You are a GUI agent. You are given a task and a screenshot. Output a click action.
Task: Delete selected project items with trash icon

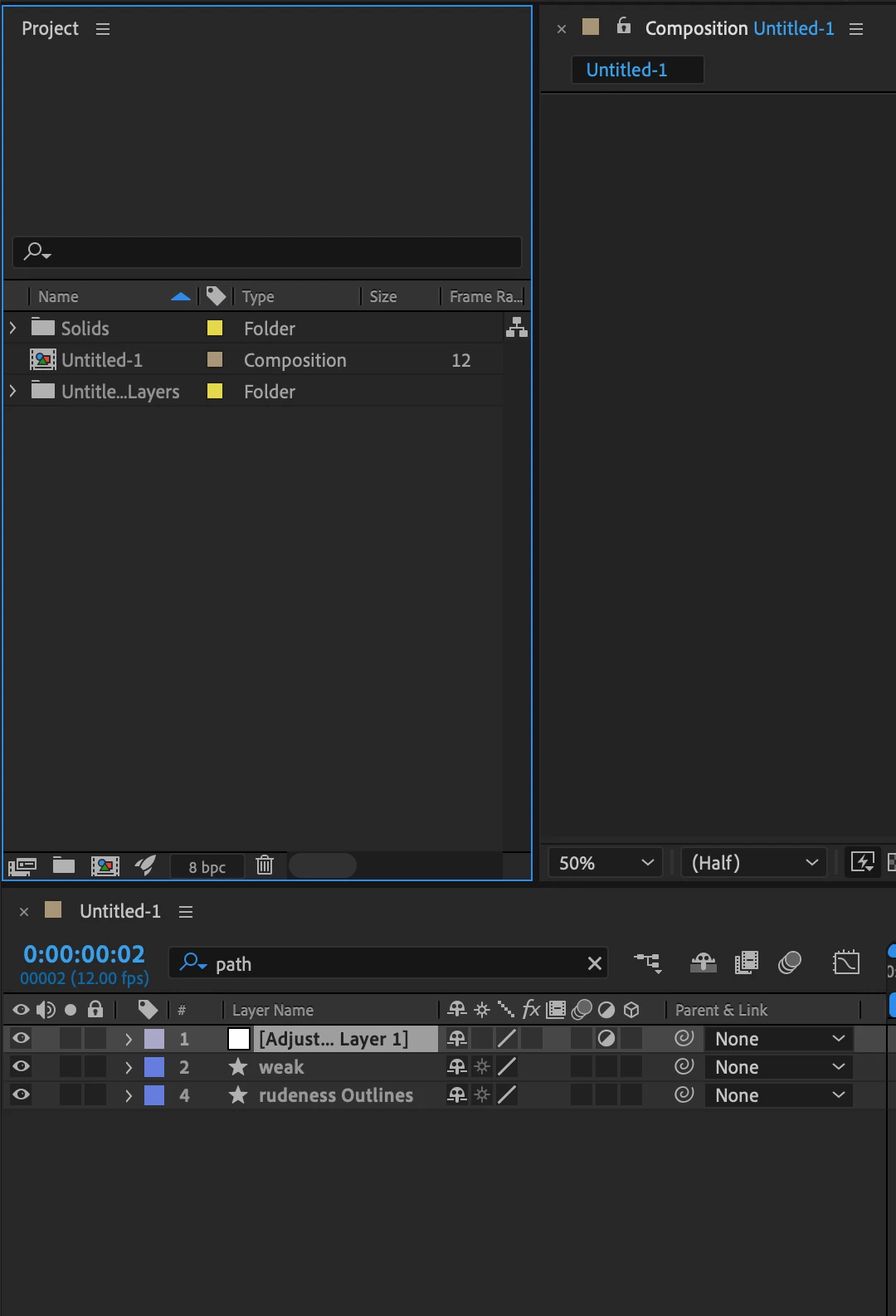click(x=265, y=865)
